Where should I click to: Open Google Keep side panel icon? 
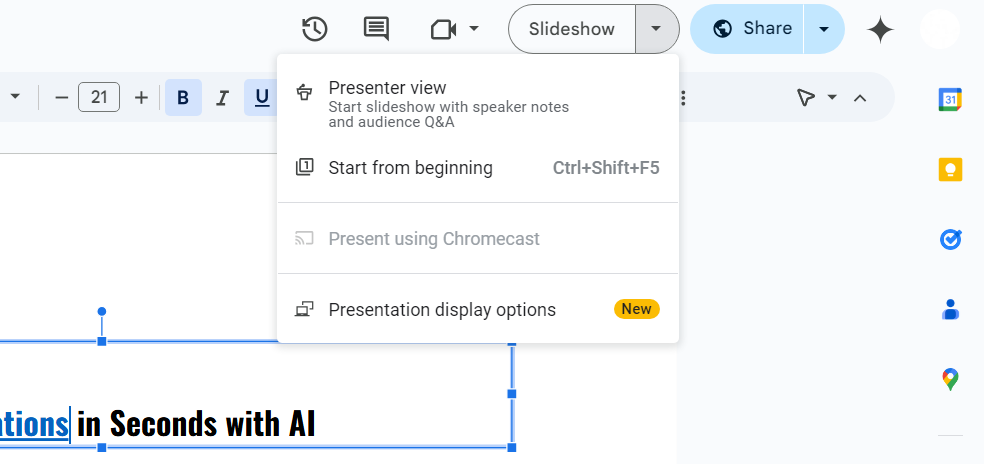(x=950, y=169)
